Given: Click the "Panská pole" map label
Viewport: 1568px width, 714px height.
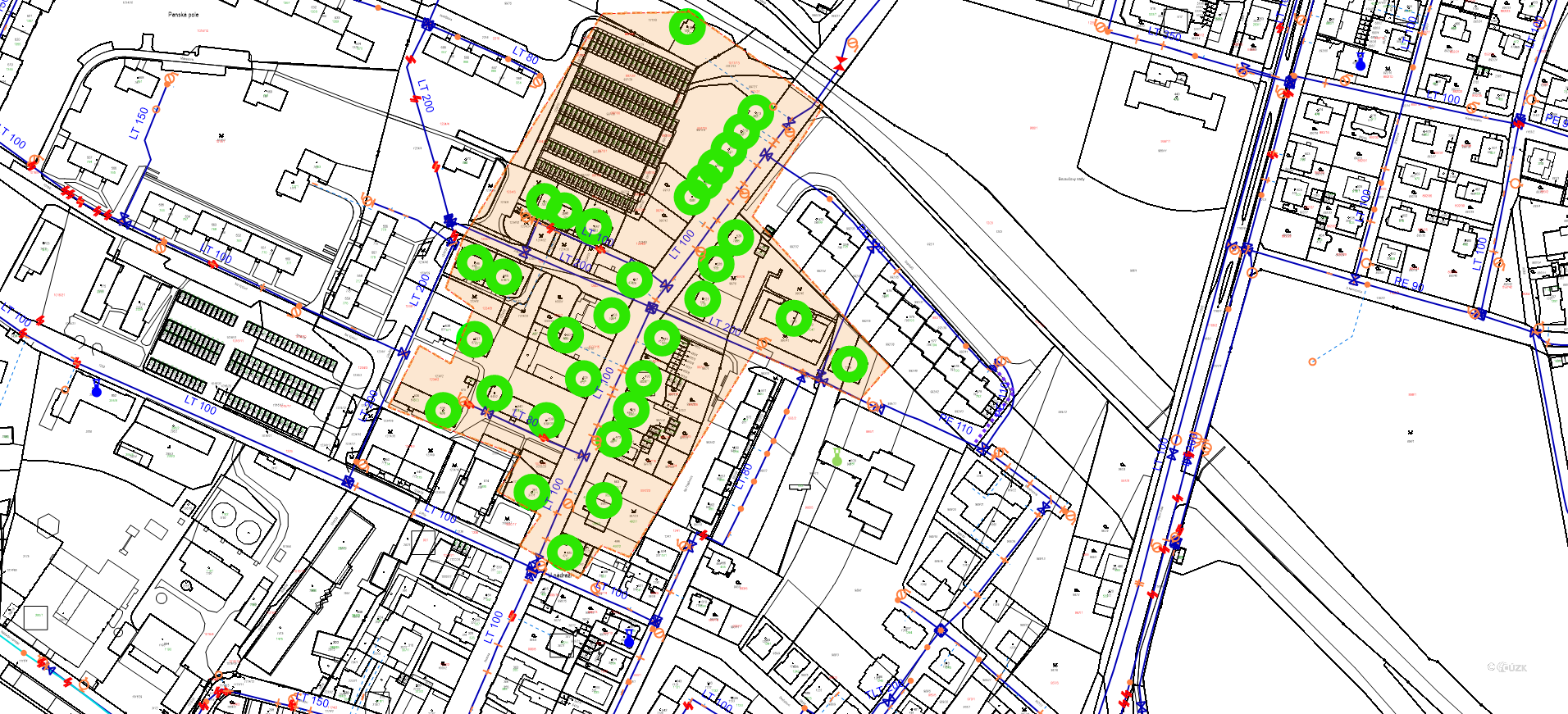Looking at the screenshot, I should click(184, 15).
